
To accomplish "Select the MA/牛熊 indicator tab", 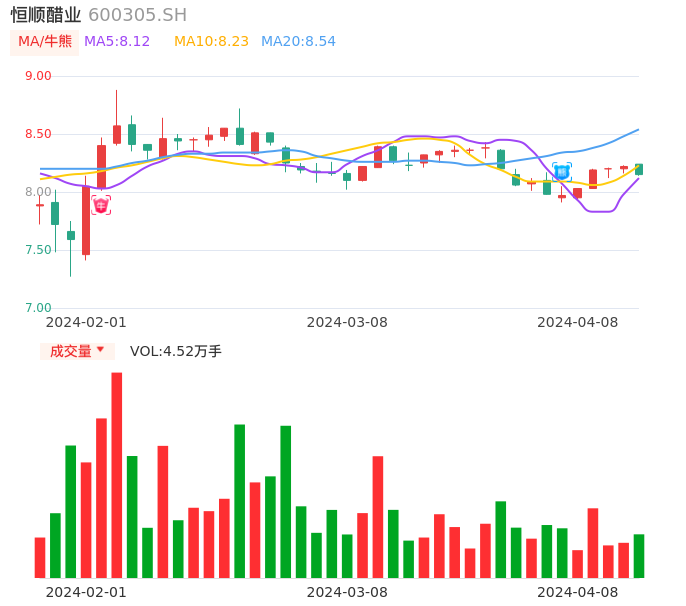I will (x=45, y=42).
